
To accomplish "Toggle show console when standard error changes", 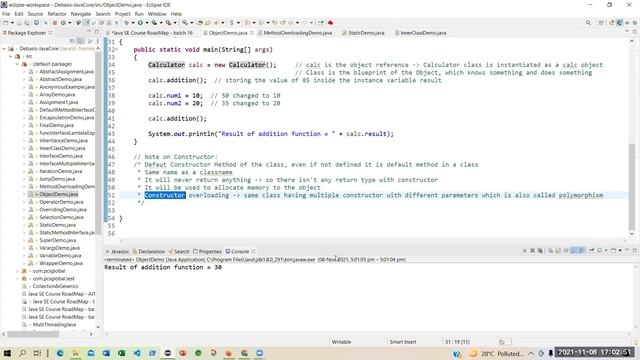I will (x=581, y=251).
